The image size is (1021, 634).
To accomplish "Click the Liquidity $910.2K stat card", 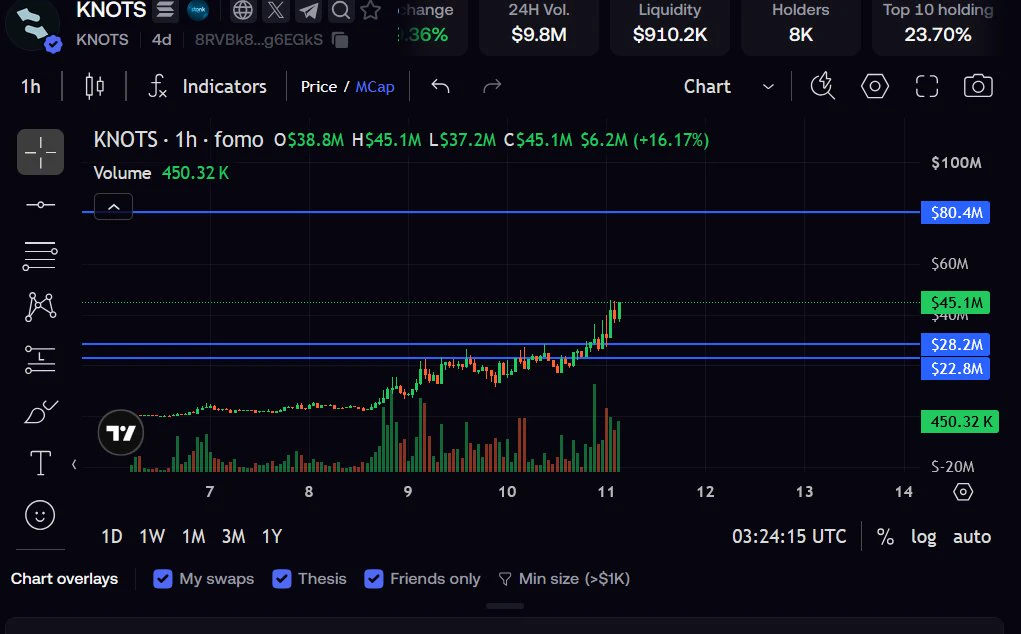I will click(x=669, y=26).
